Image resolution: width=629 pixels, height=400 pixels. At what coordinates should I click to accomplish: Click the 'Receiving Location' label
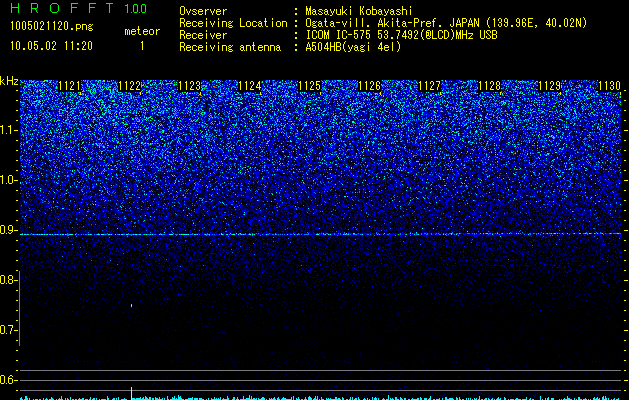click(233, 23)
